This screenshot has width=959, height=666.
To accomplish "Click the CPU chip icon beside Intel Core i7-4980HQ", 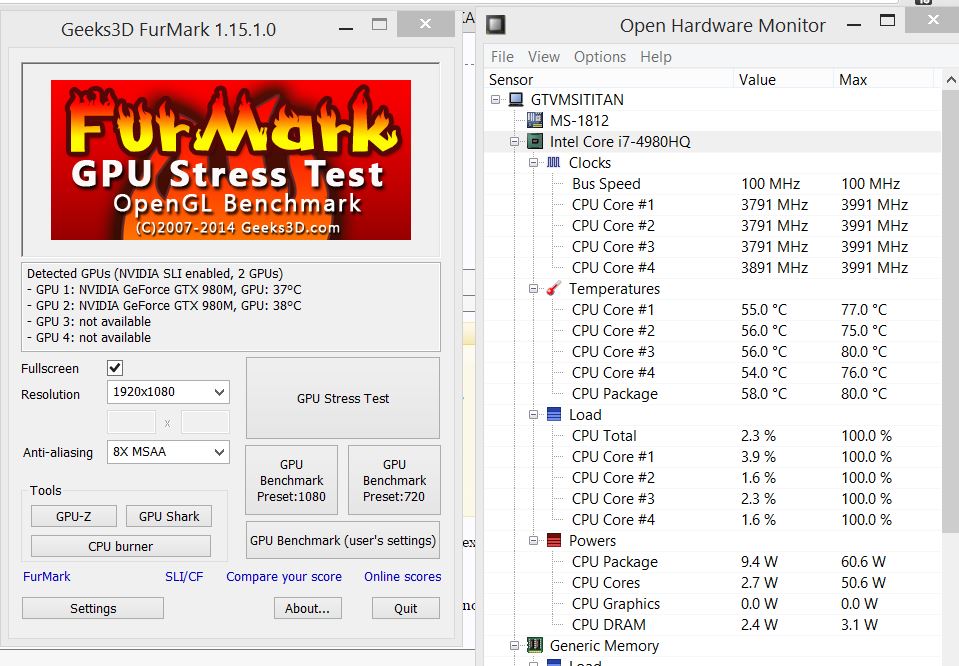I will click(x=535, y=141).
